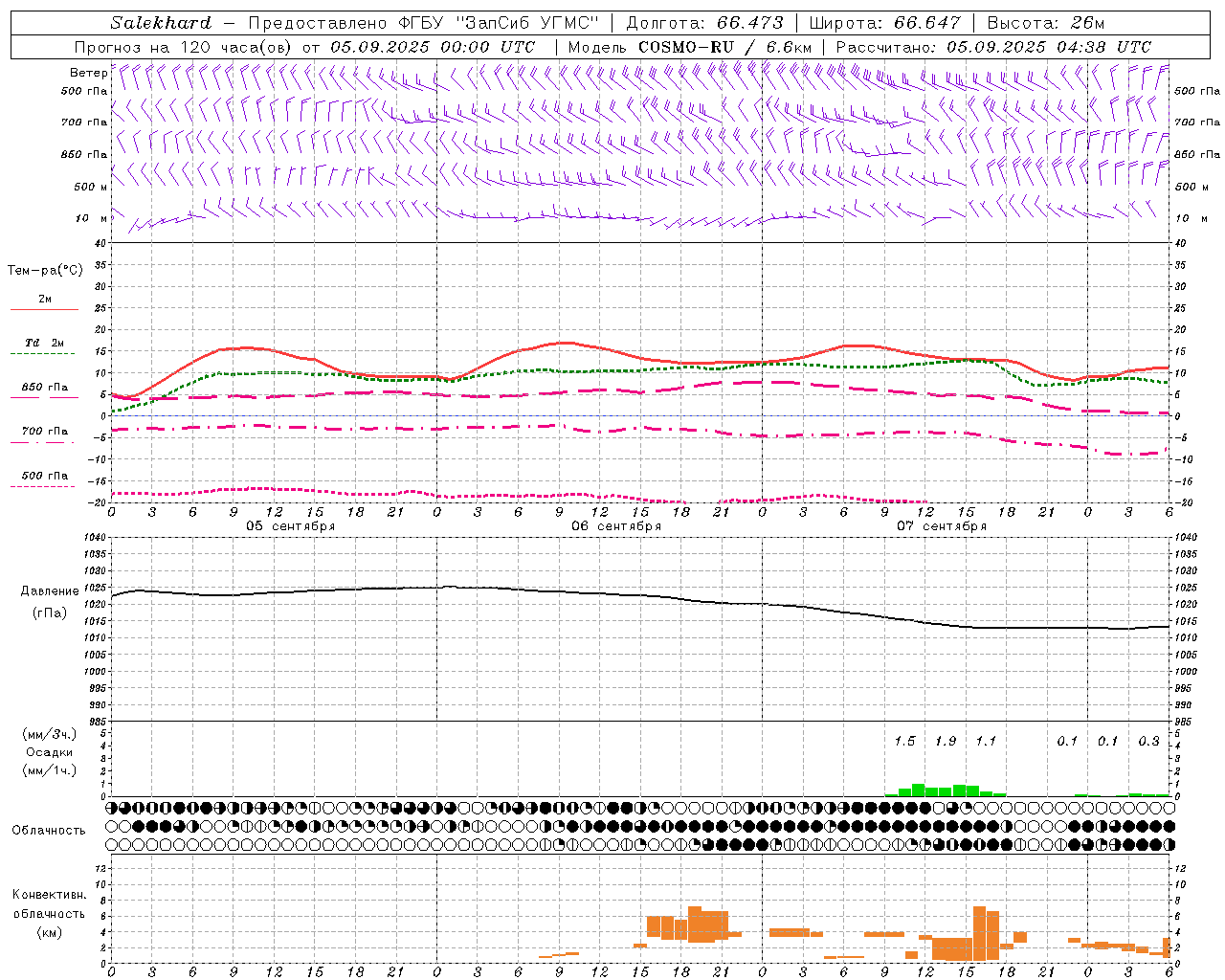Viewport: 1225px width, 980px height.
Task: Click the model name 'COSMO-RU / 6.6км'
Action: (725, 47)
